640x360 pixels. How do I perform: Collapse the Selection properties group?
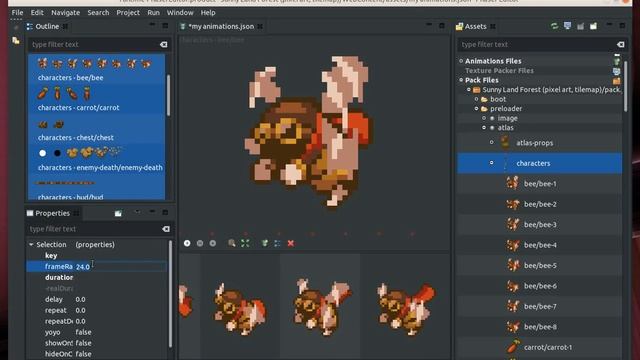click(31, 244)
